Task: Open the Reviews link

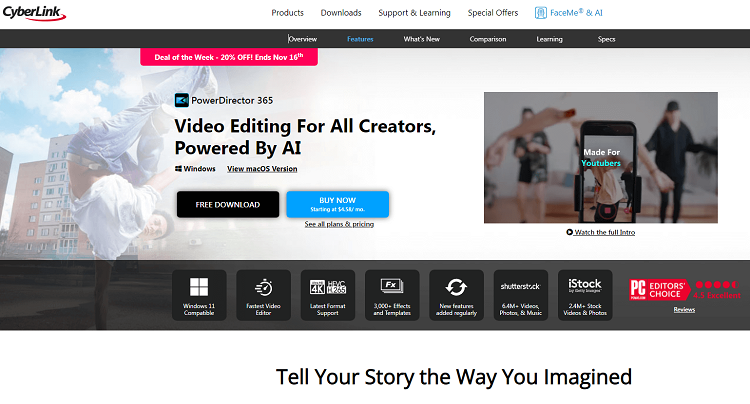Action: pyautogui.click(x=684, y=310)
